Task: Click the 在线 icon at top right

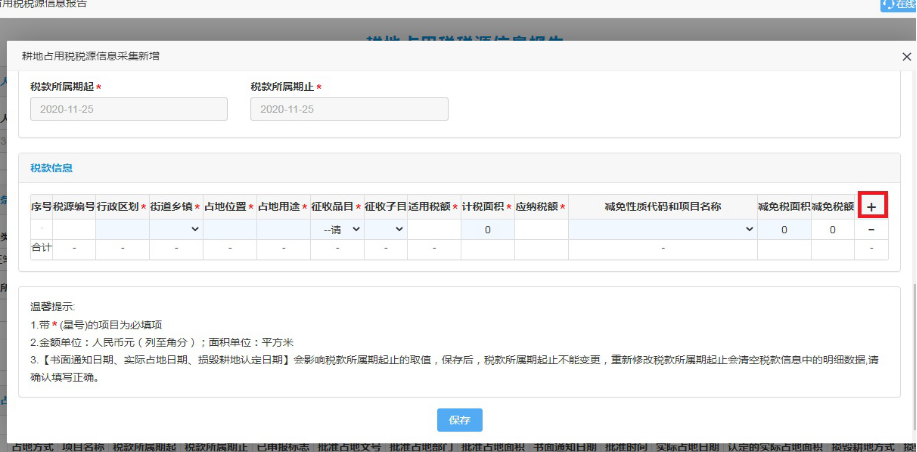Action: 898,5
